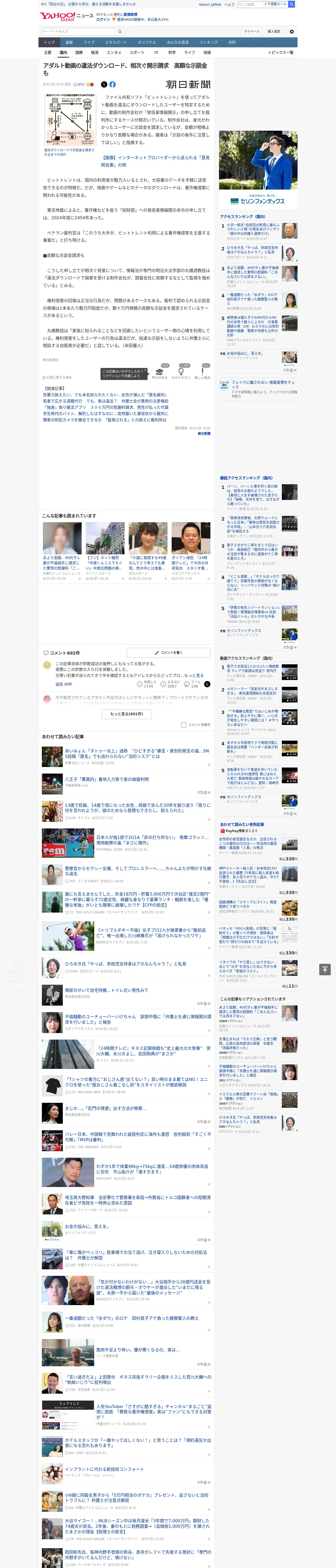Click the header web search magnifier button

292,4
